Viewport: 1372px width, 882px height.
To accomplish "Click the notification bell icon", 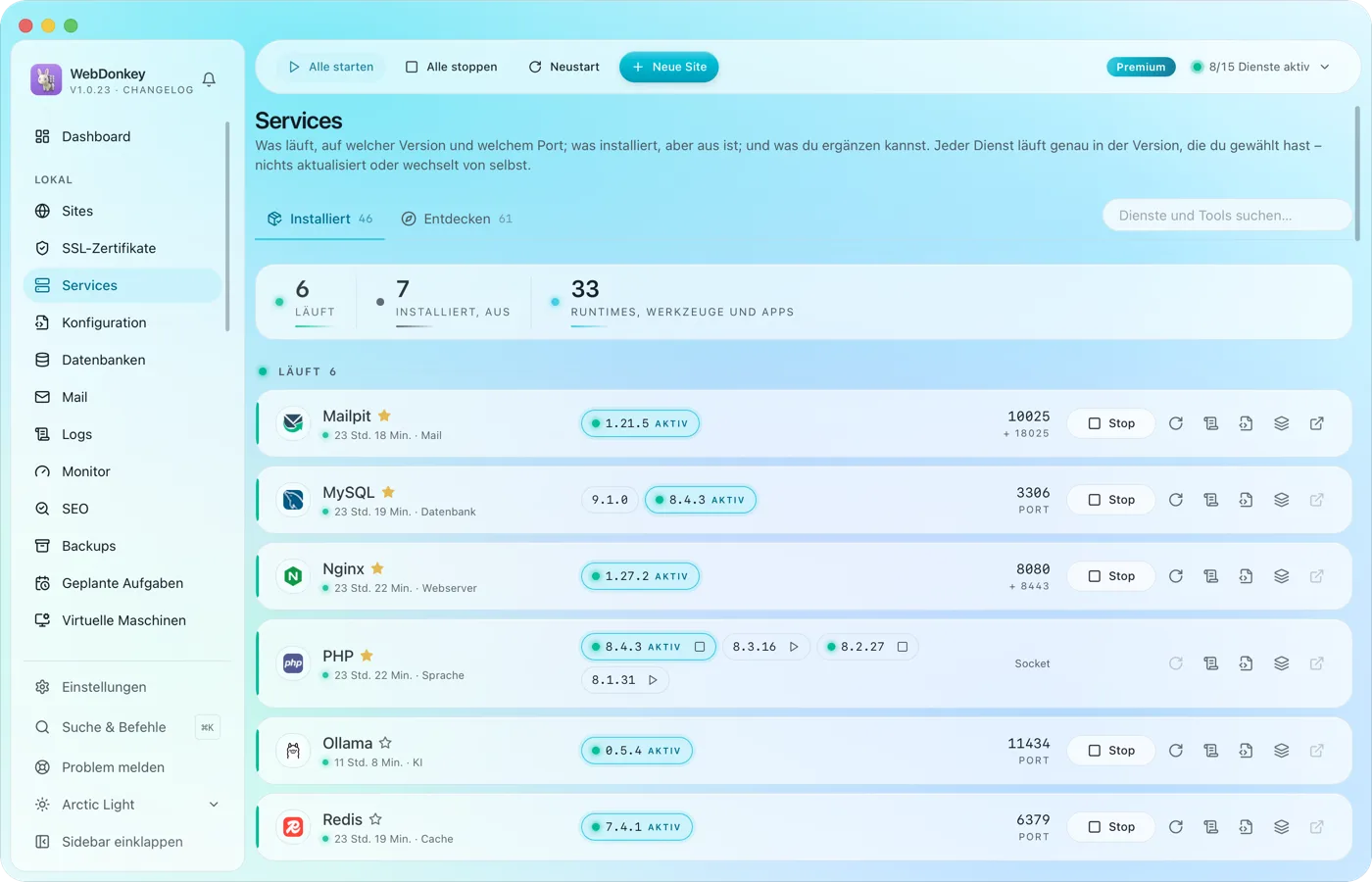I will coord(209,79).
